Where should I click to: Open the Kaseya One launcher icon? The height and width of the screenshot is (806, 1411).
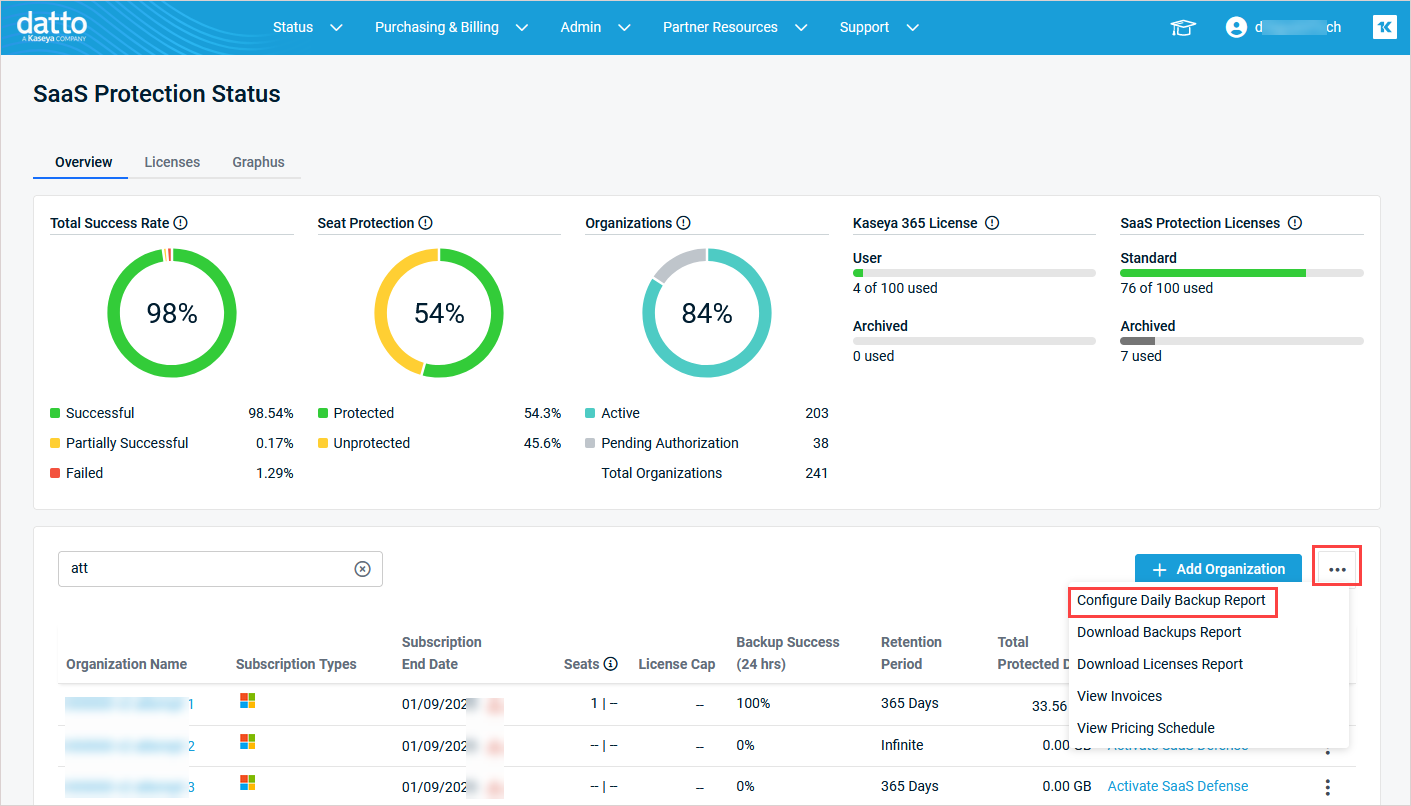pos(1385,27)
